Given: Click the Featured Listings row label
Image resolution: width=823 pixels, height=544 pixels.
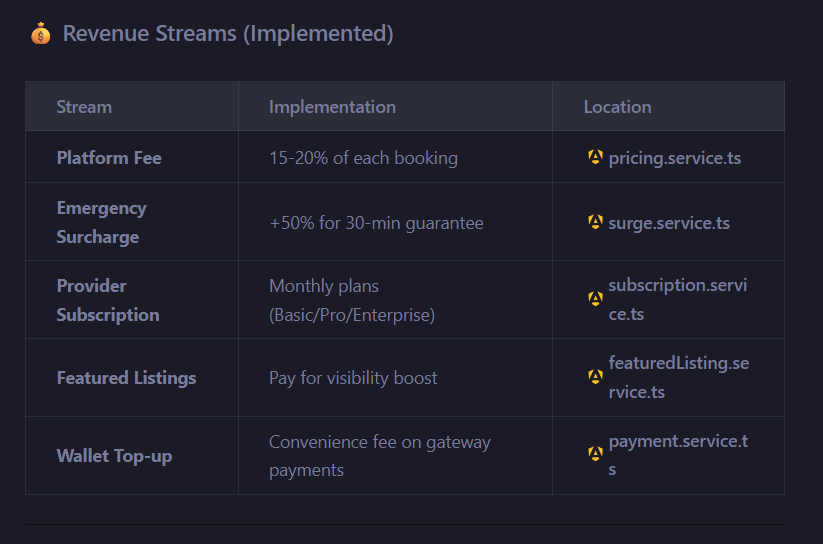Looking at the screenshot, I should (126, 378).
